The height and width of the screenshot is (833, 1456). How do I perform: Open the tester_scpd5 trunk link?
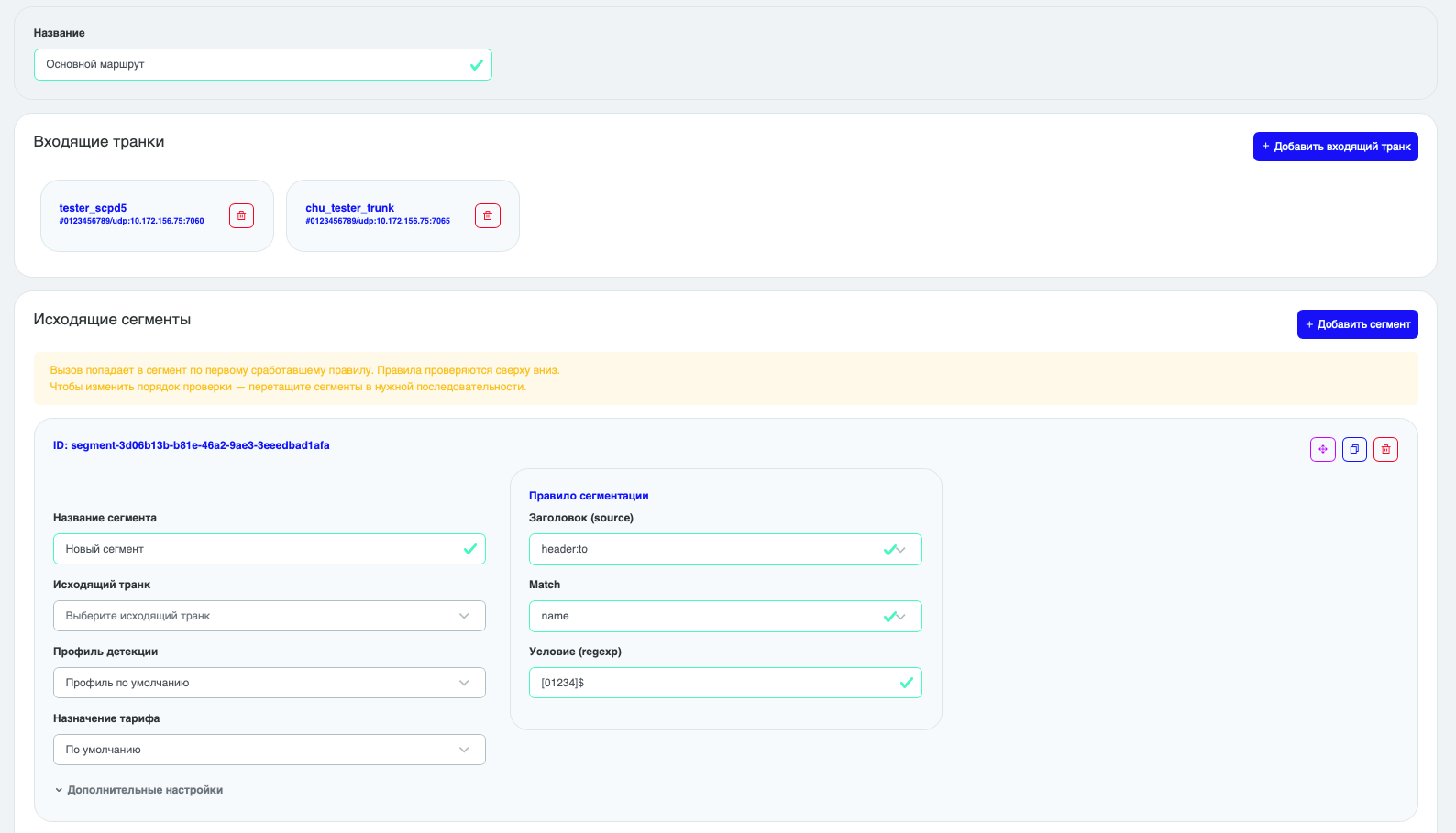pos(93,208)
